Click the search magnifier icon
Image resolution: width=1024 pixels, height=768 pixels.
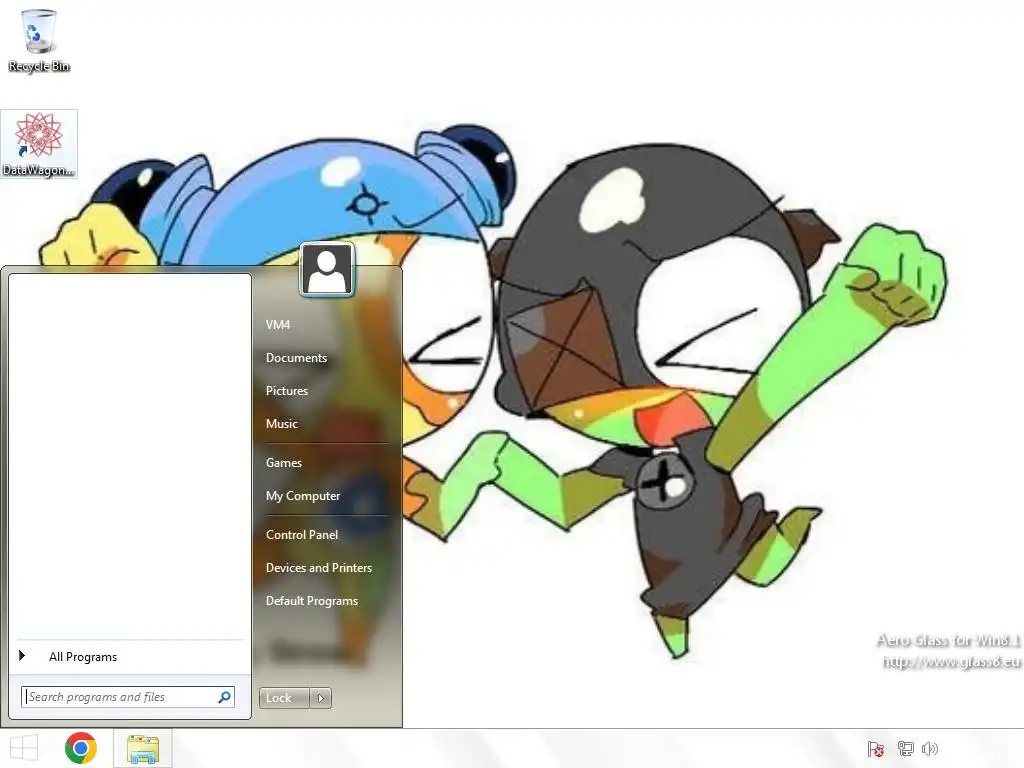click(225, 697)
